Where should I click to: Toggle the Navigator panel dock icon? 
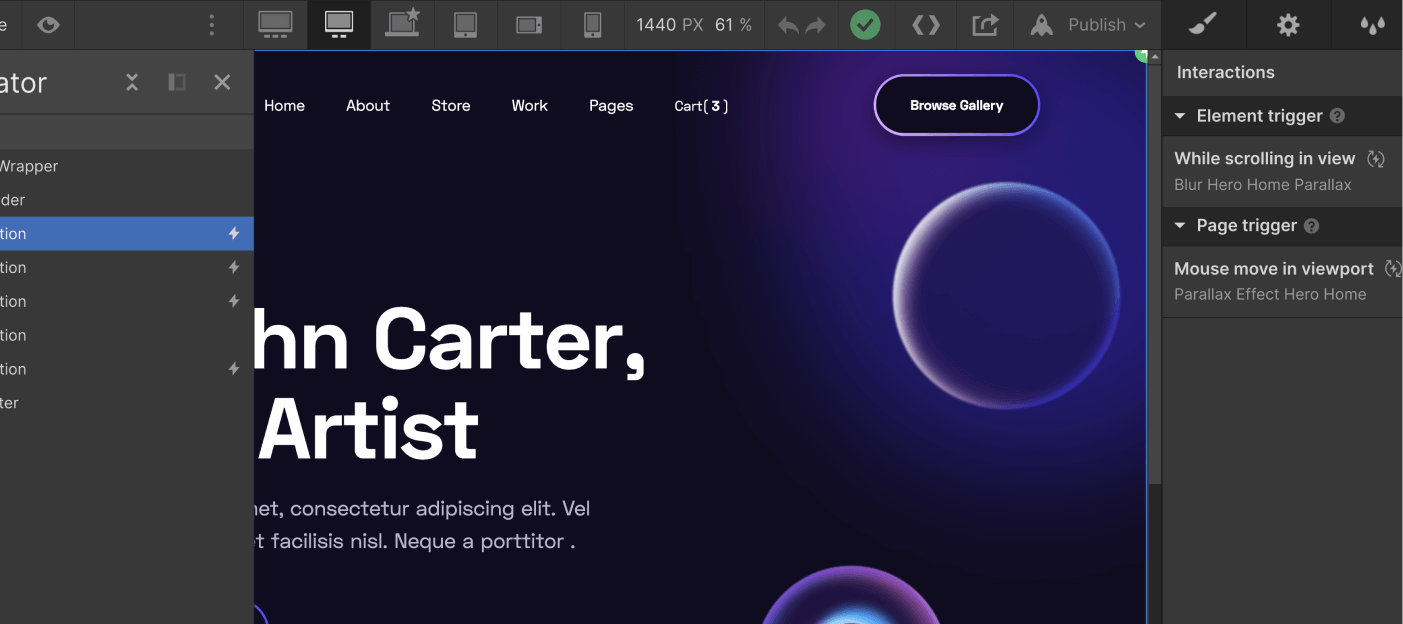point(177,82)
